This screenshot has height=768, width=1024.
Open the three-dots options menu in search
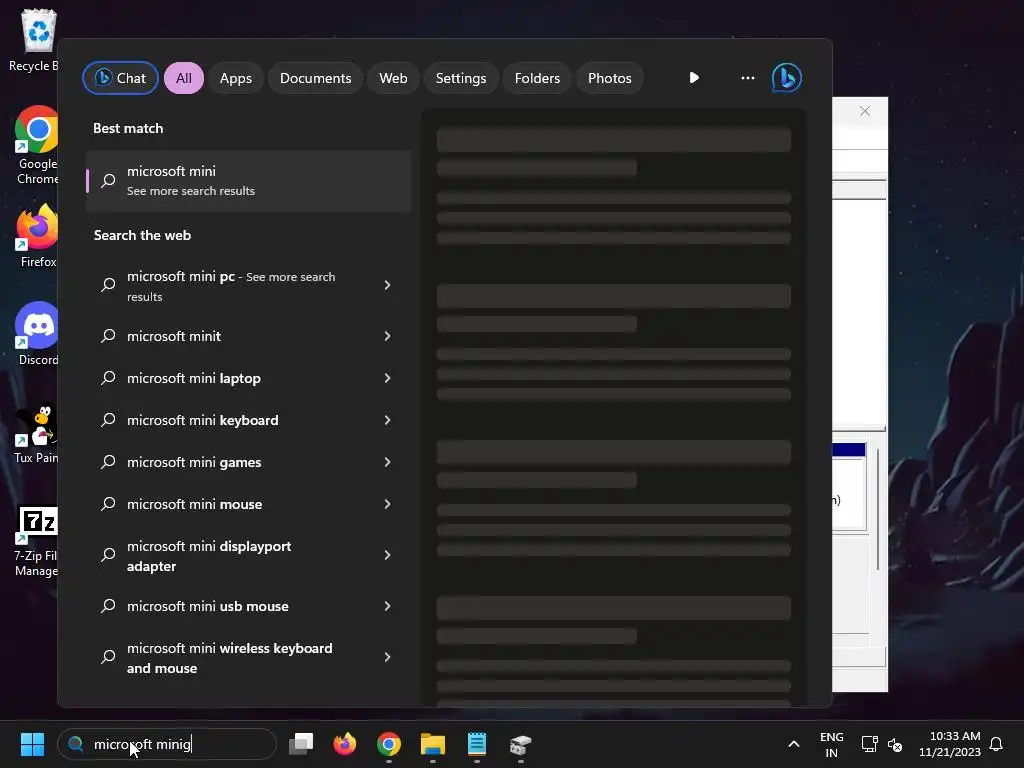click(x=747, y=78)
